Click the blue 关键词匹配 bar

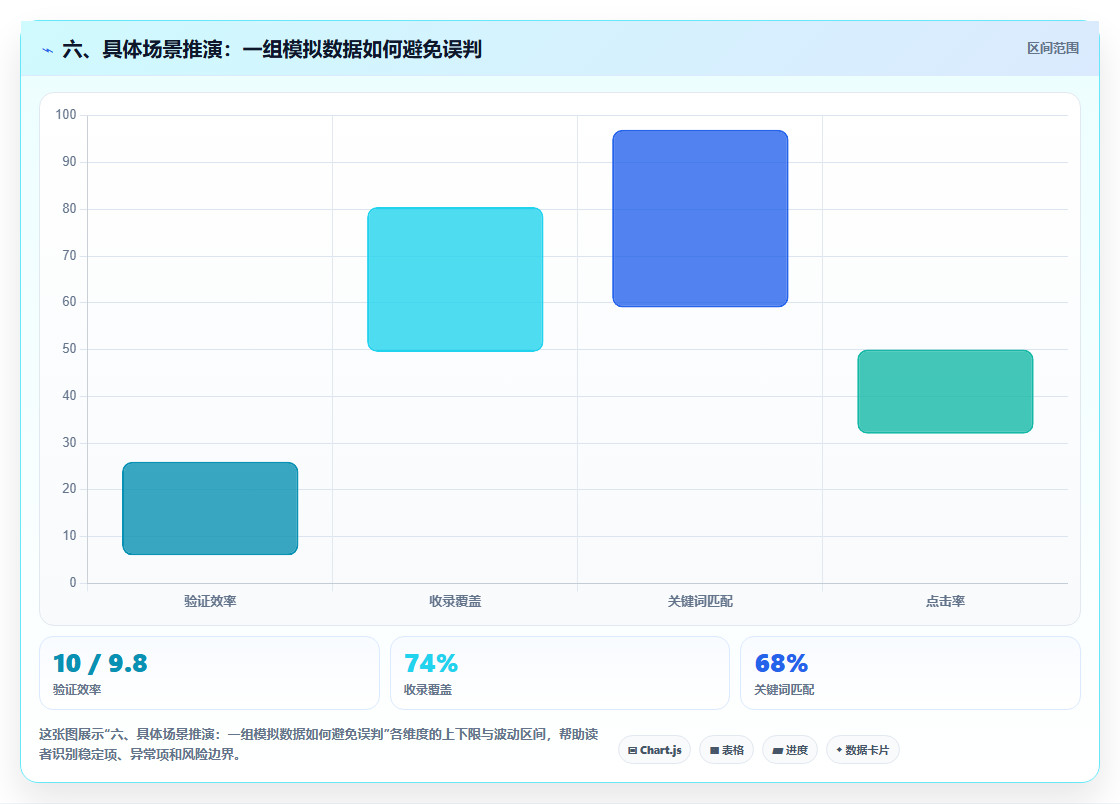click(700, 218)
